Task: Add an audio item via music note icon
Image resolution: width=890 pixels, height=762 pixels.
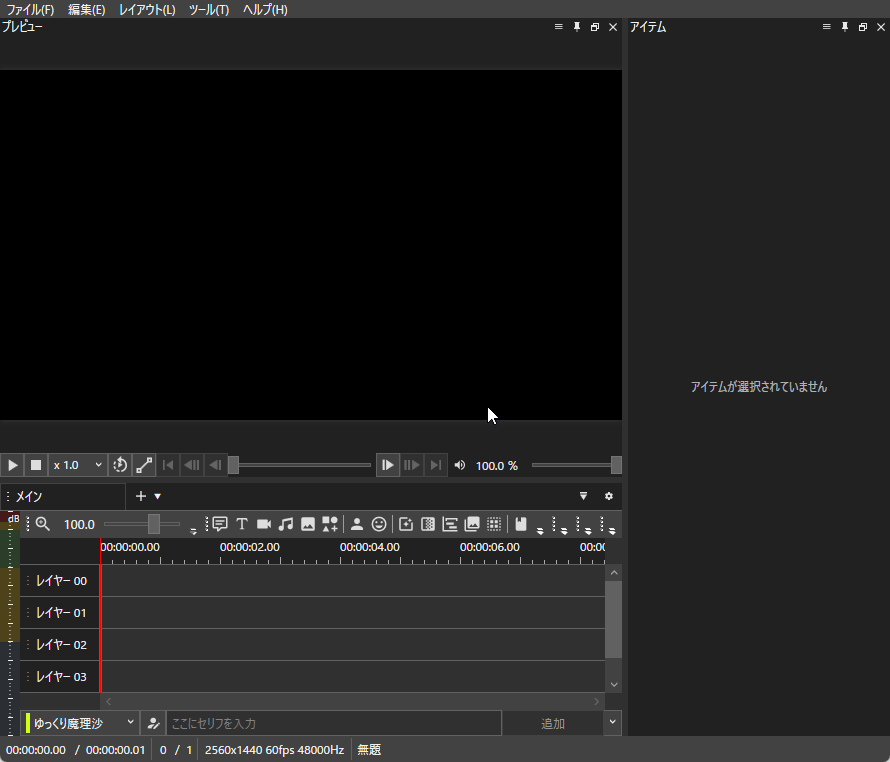Action: [x=284, y=524]
